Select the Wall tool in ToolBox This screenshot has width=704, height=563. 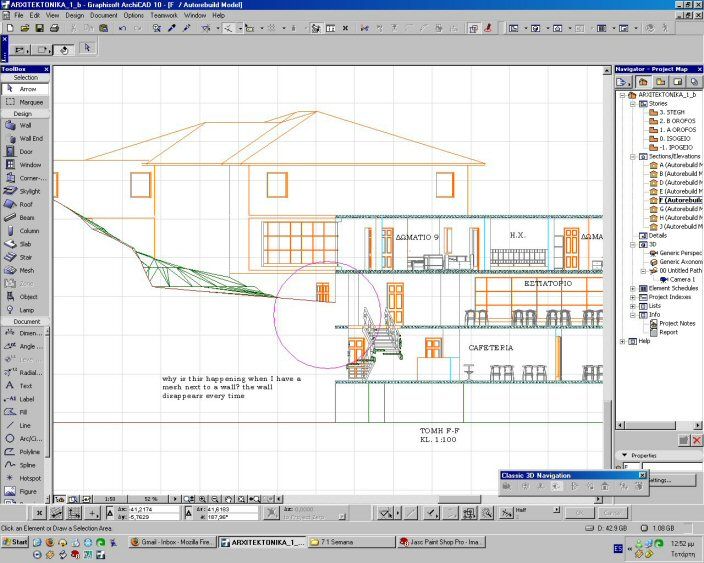24,126
